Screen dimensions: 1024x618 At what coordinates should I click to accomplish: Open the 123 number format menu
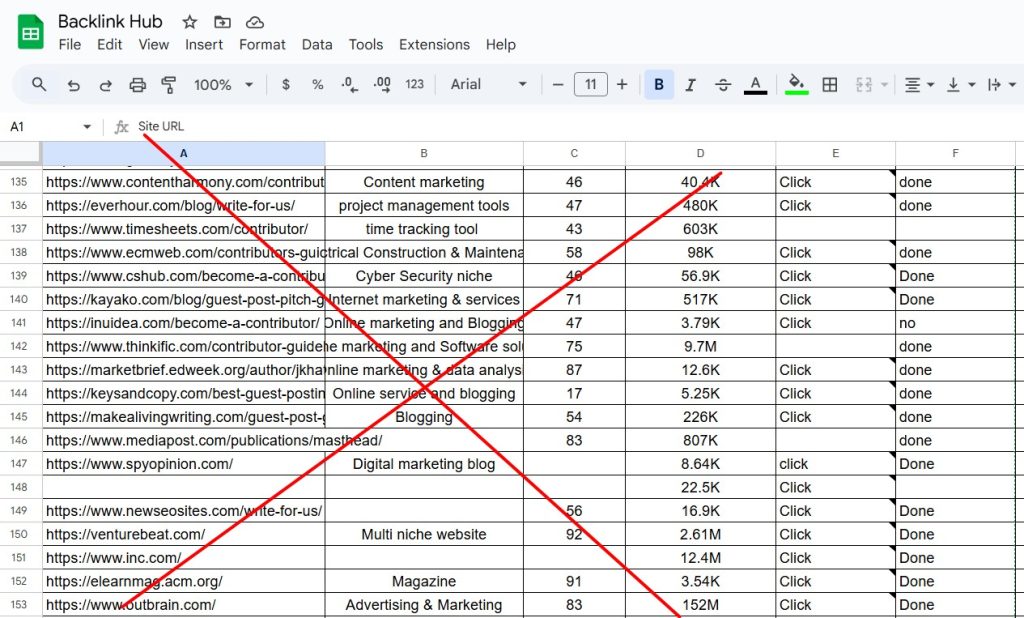coord(414,84)
